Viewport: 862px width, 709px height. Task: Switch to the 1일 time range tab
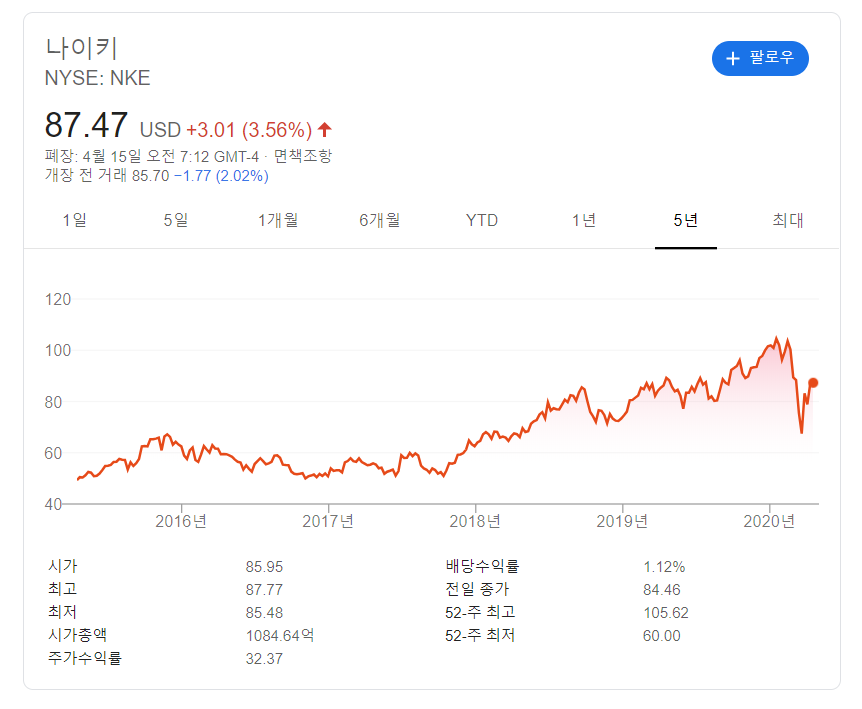(x=73, y=221)
